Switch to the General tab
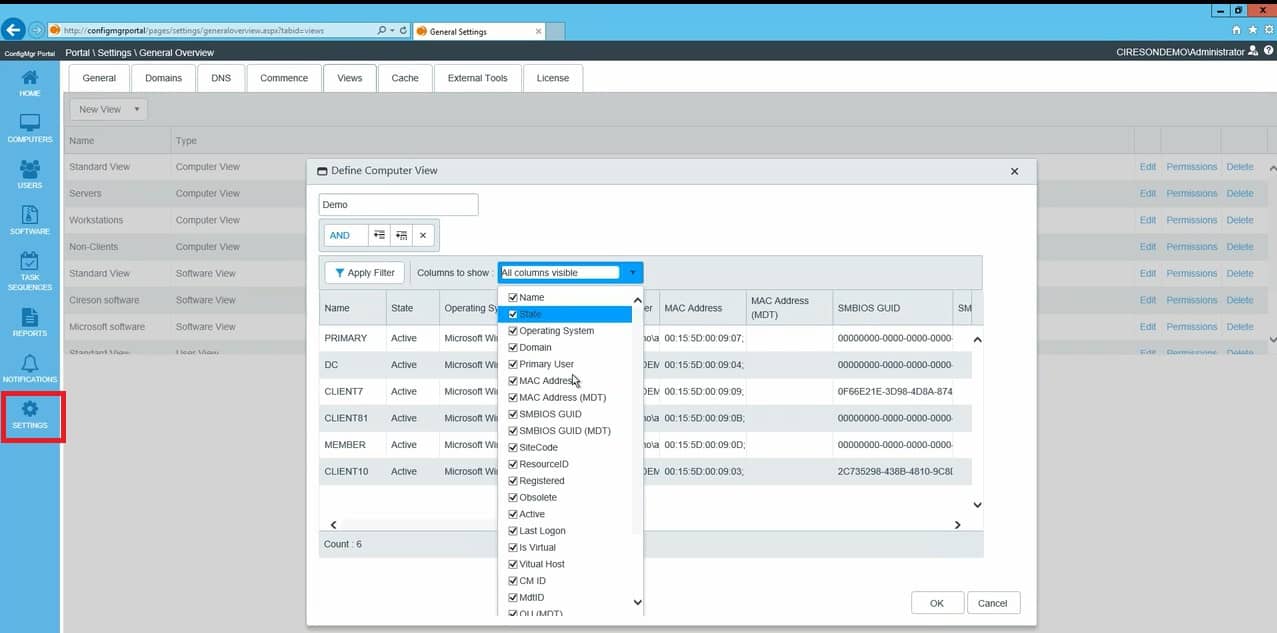This screenshot has height=633, width=1277. pos(99,78)
